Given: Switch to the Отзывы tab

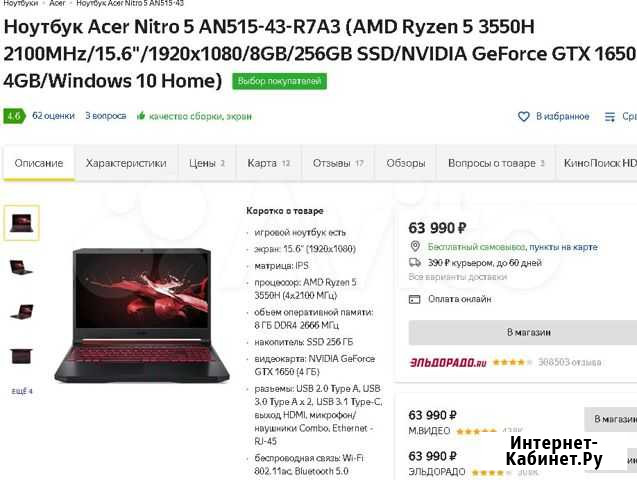Looking at the screenshot, I should [x=338, y=163].
